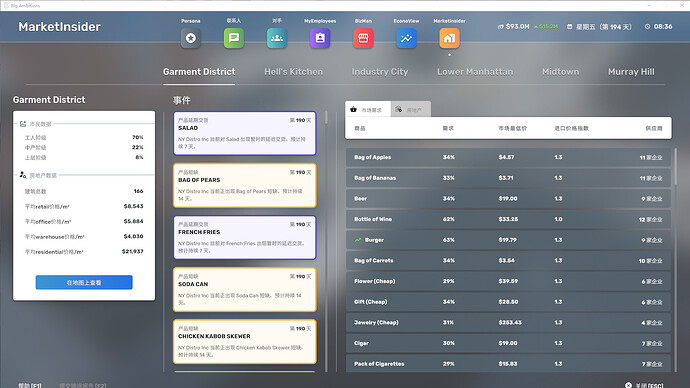Open the Soda Can shortage event card

[245, 289]
